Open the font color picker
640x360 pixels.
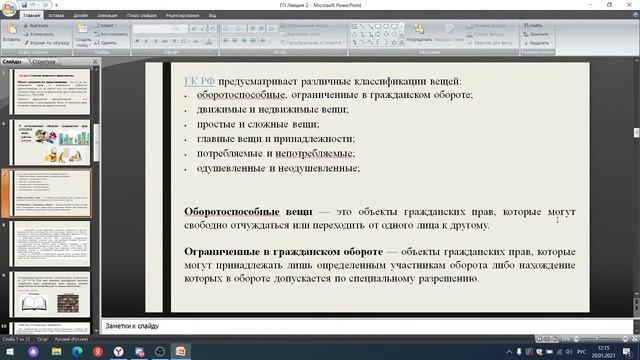tap(209, 41)
